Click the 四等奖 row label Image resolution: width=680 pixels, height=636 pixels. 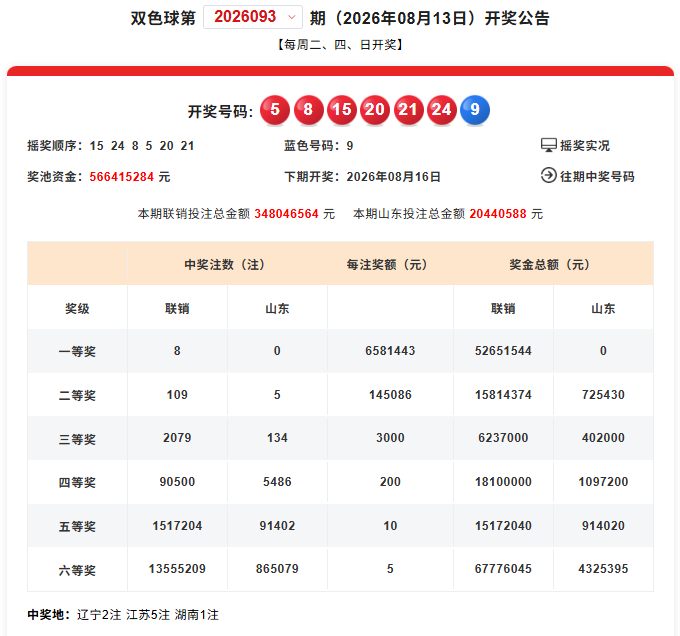(77, 482)
